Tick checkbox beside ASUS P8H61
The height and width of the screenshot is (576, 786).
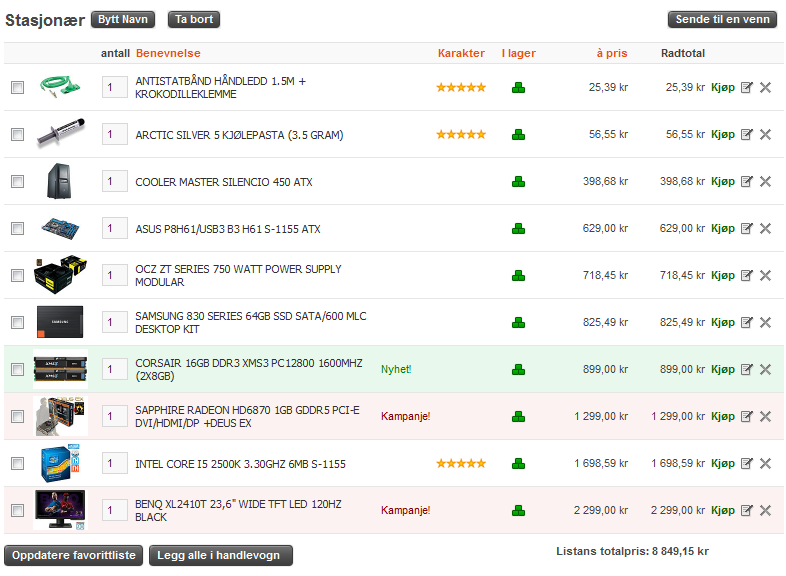coord(18,229)
